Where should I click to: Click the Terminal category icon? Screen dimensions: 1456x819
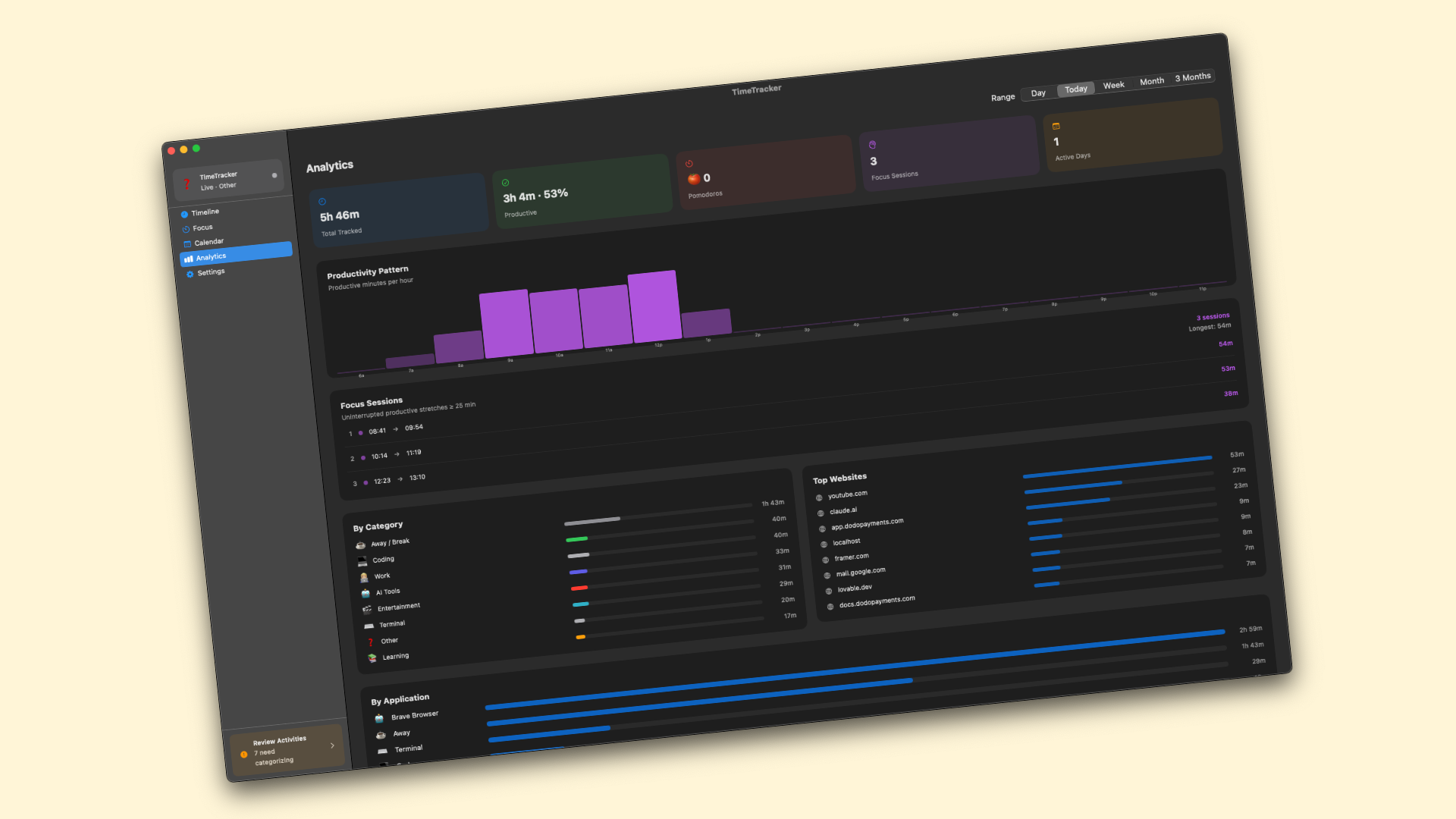pos(369,626)
